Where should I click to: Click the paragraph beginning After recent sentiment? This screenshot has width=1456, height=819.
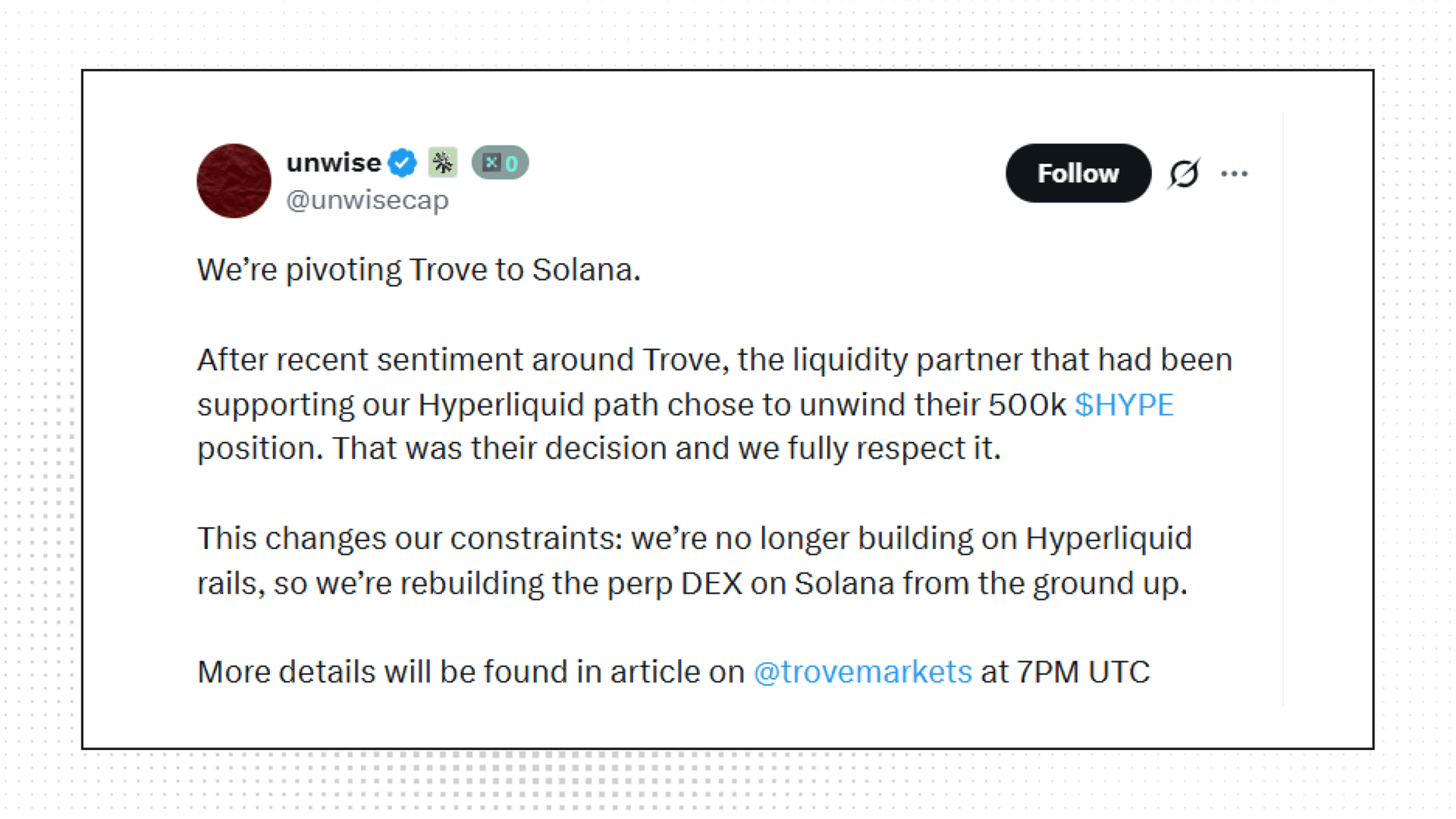coord(715,404)
